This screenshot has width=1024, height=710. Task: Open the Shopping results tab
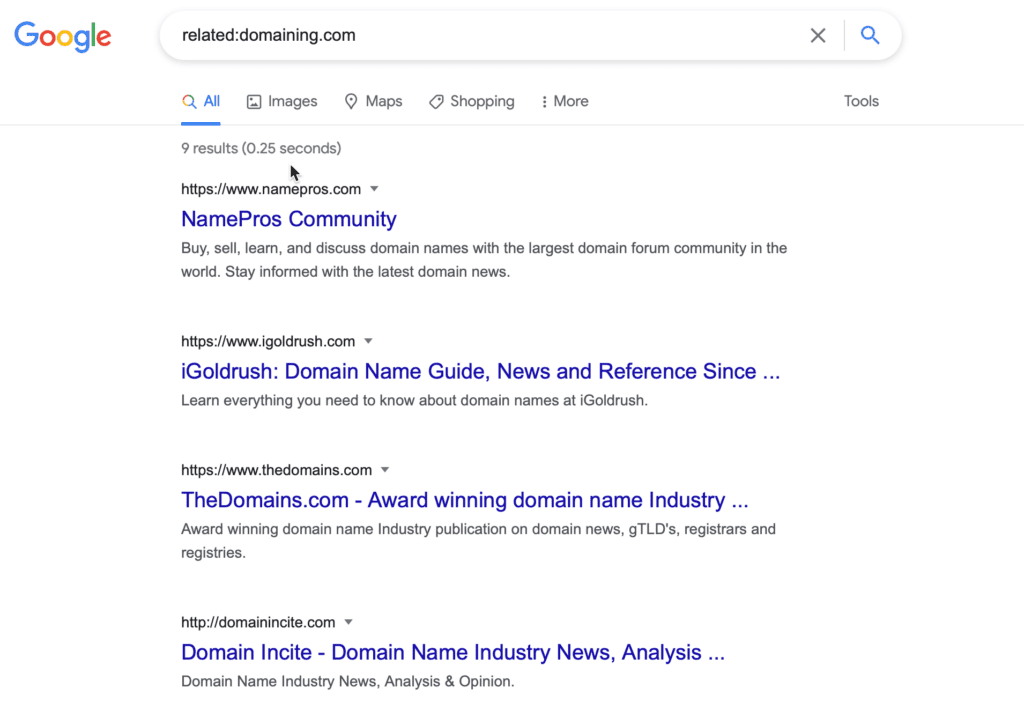pos(471,101)
